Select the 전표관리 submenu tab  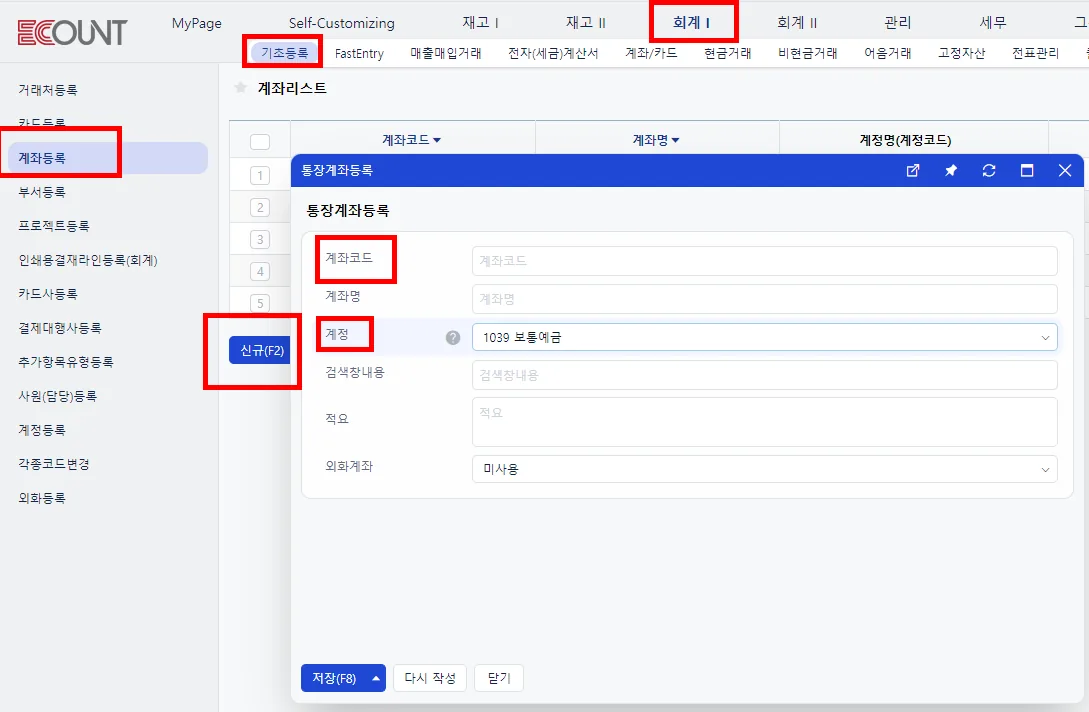point(1036,53)
